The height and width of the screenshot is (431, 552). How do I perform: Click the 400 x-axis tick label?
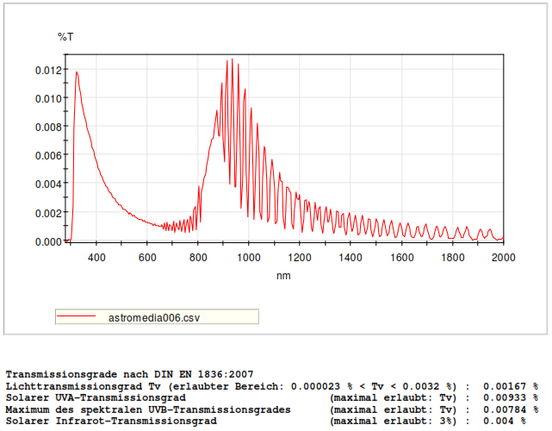coord(96,257)
